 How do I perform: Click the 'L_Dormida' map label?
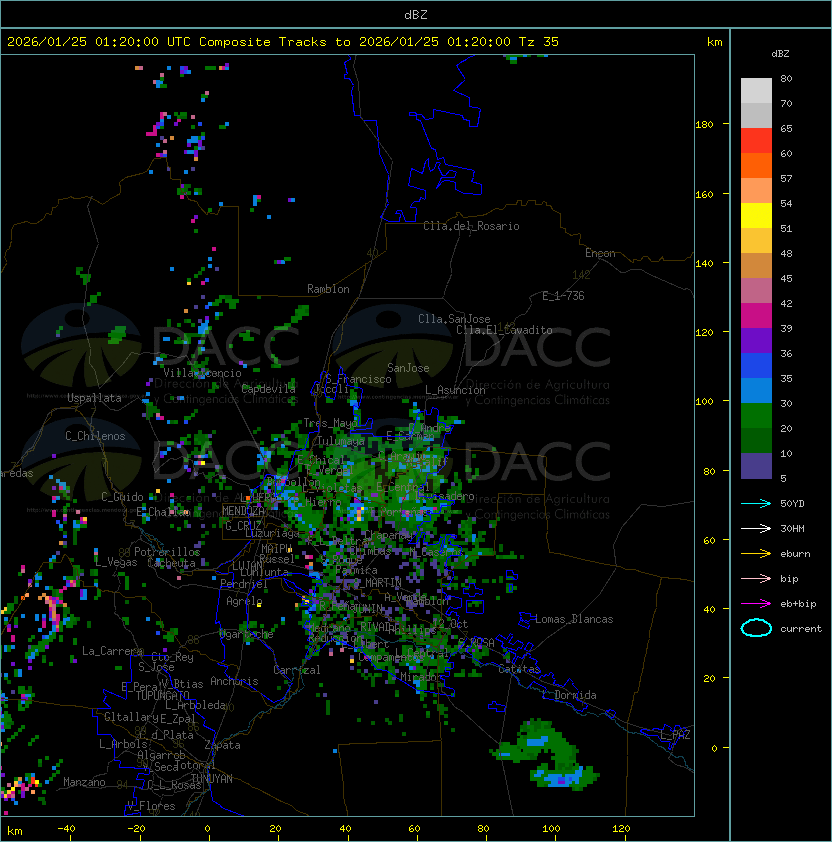click(x=569, y=695)
